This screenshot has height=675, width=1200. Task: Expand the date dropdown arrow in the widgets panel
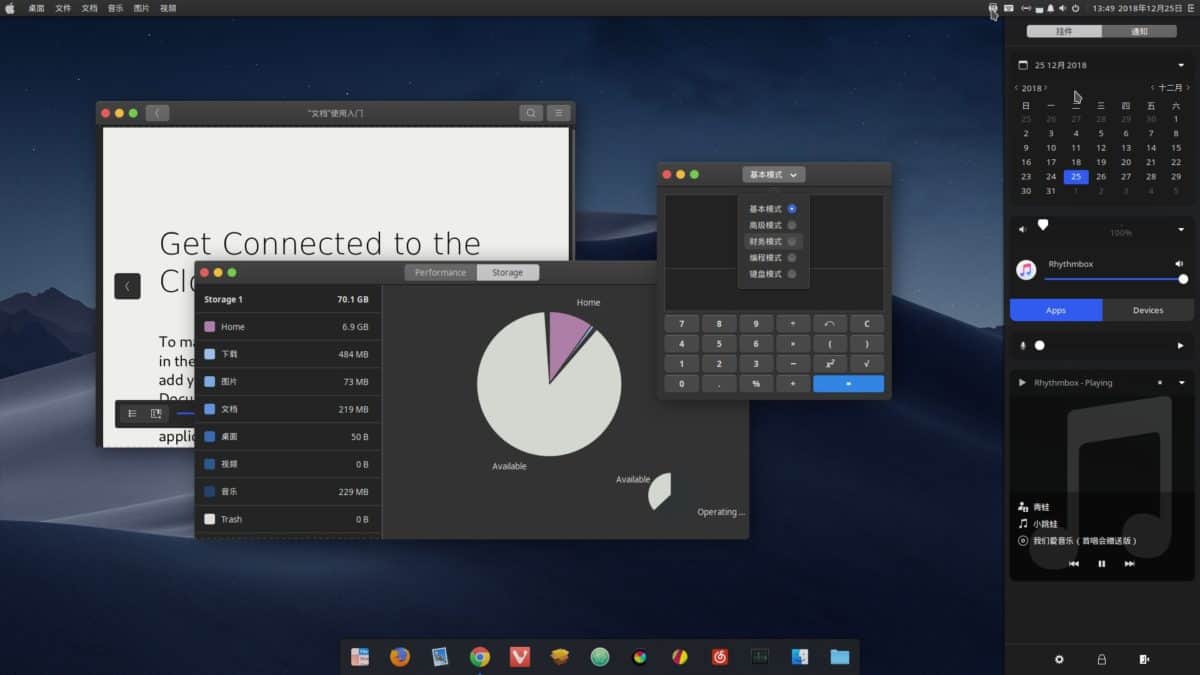click(1181, 64)
